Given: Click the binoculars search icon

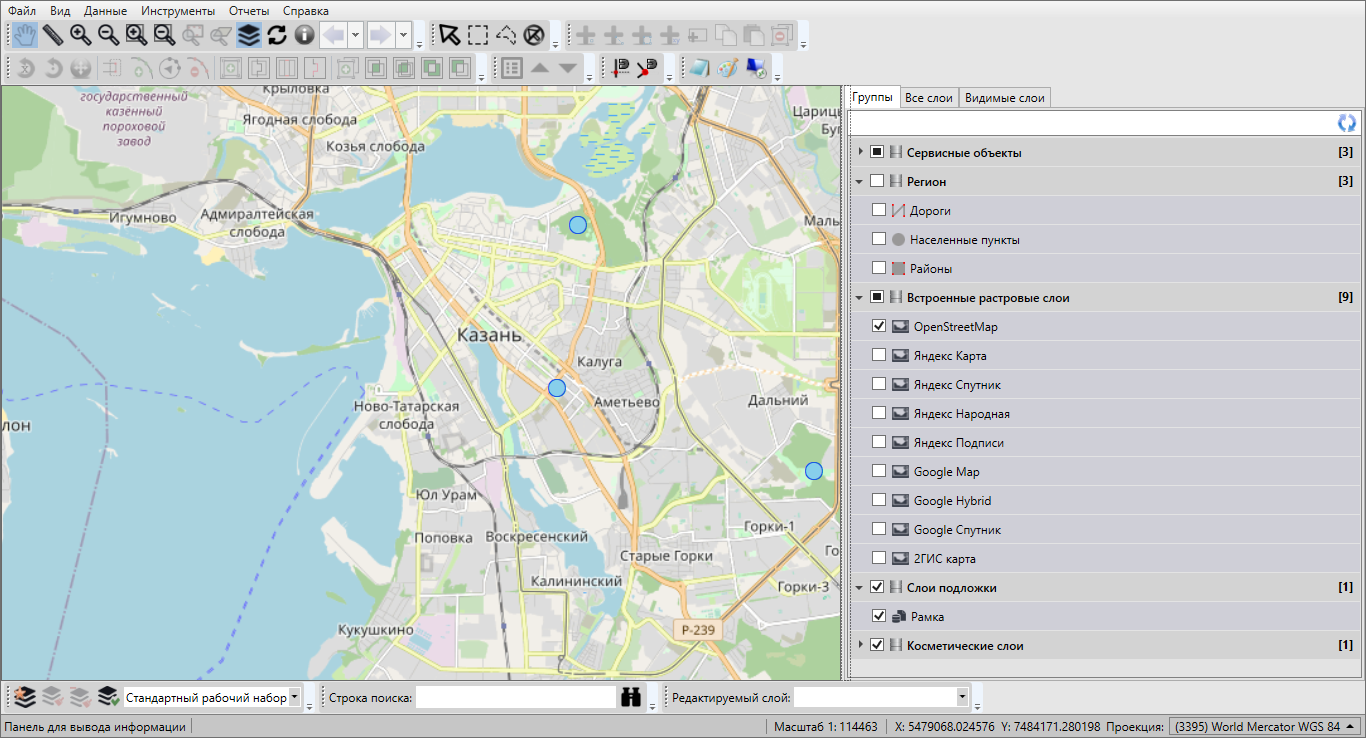Looking at the screenshot, I should point(631,697).
